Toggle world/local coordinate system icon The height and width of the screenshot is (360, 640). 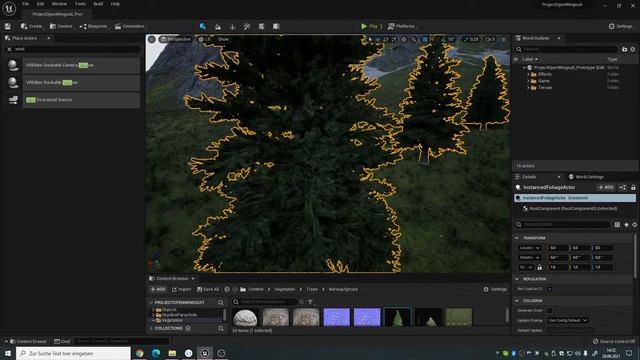point(404,39)
